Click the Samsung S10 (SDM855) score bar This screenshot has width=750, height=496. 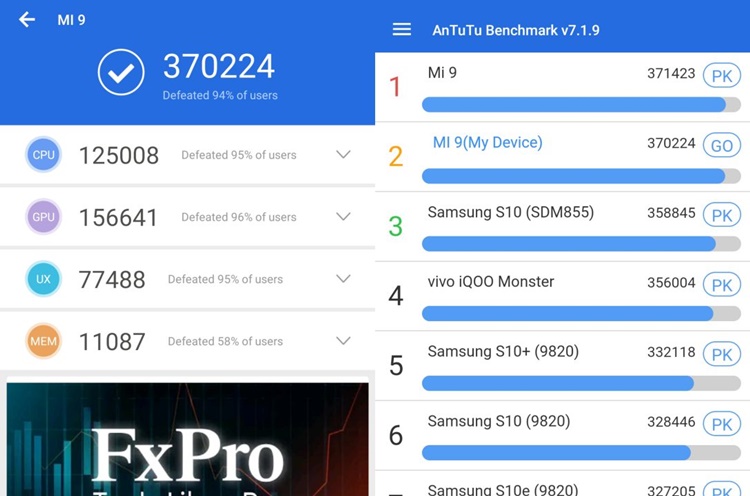tap(581, 243)
